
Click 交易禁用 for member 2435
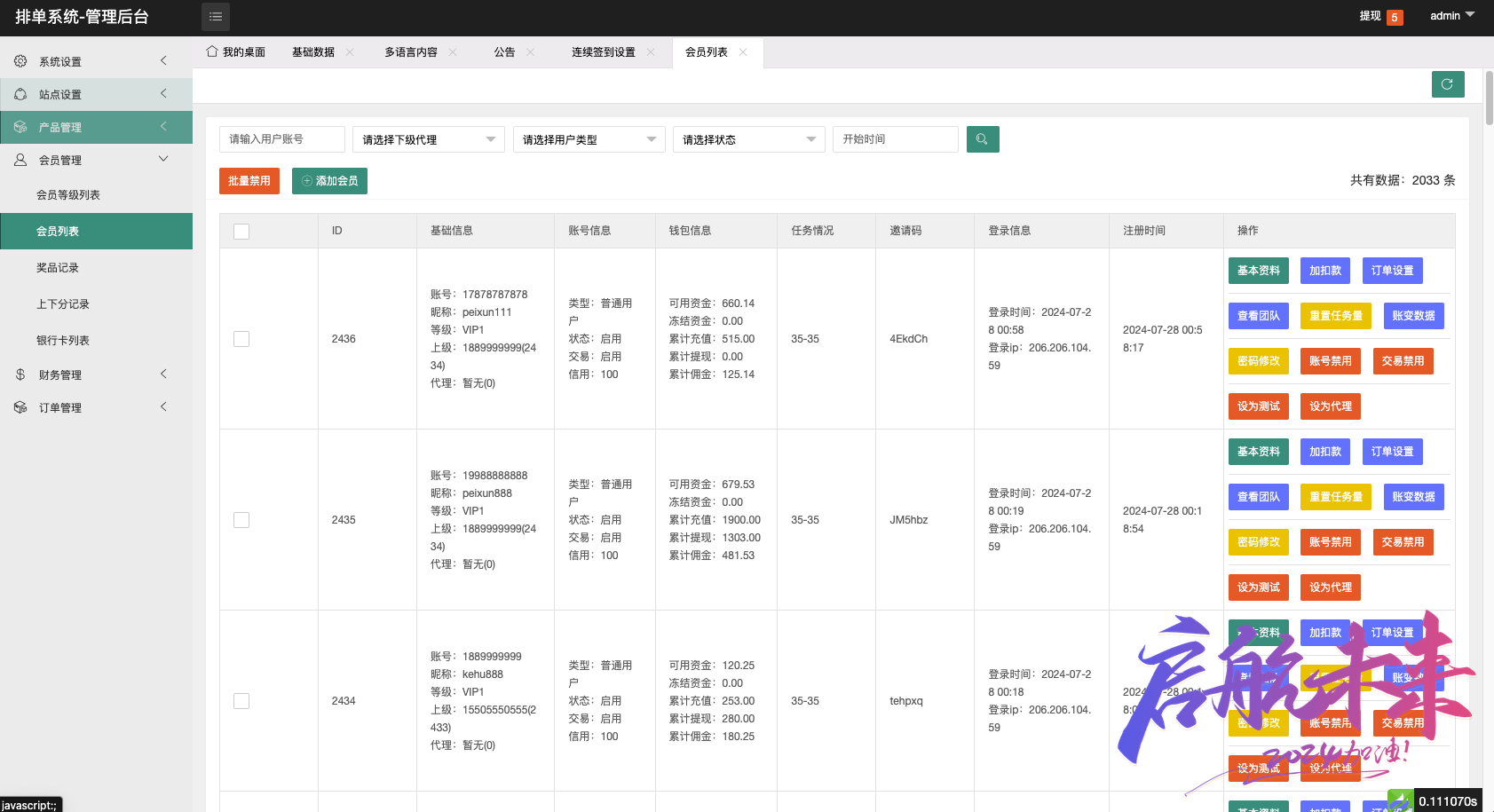[x=1403, y=542]
